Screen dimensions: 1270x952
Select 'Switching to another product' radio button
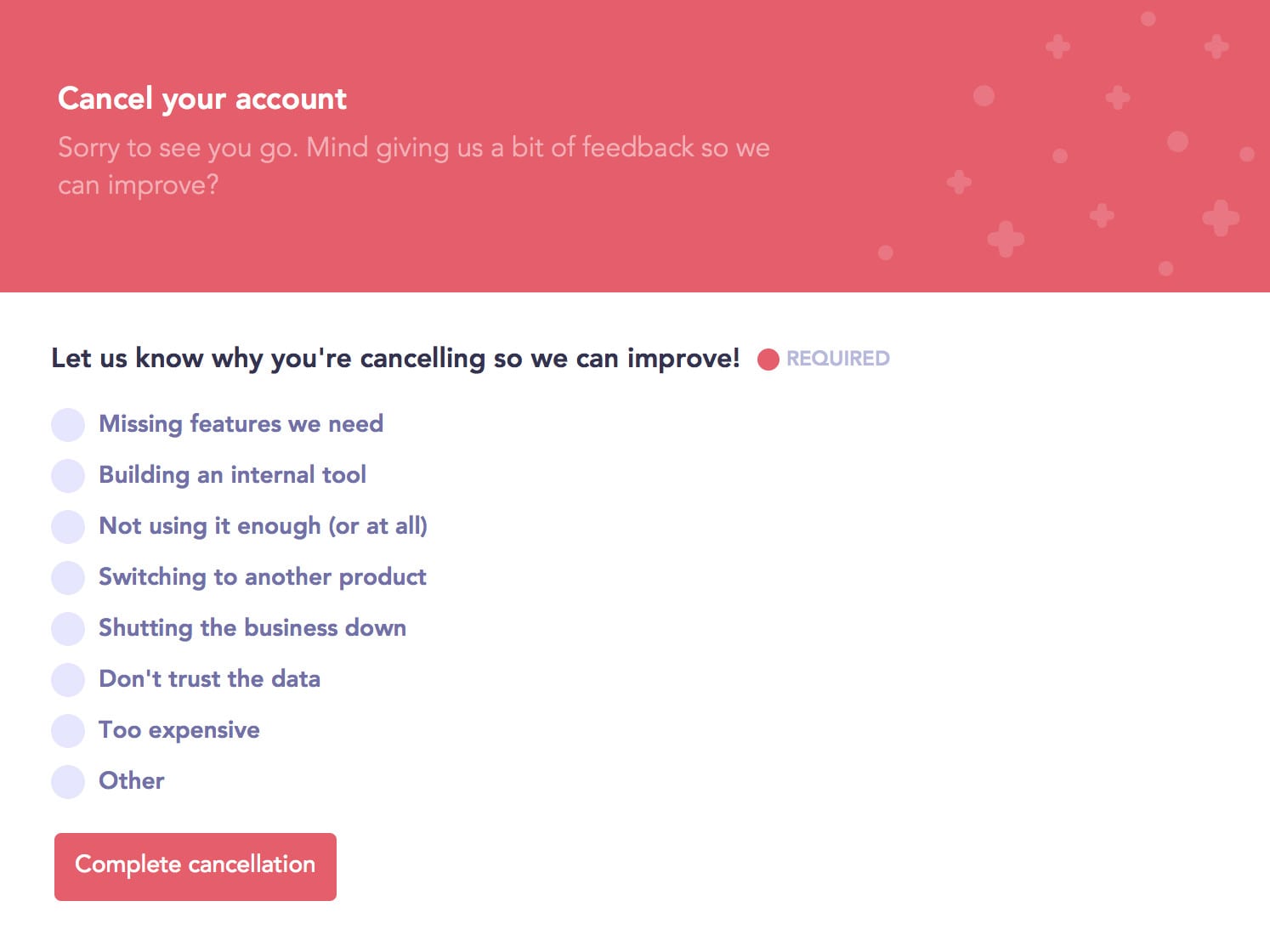click(x=68, y=577)
